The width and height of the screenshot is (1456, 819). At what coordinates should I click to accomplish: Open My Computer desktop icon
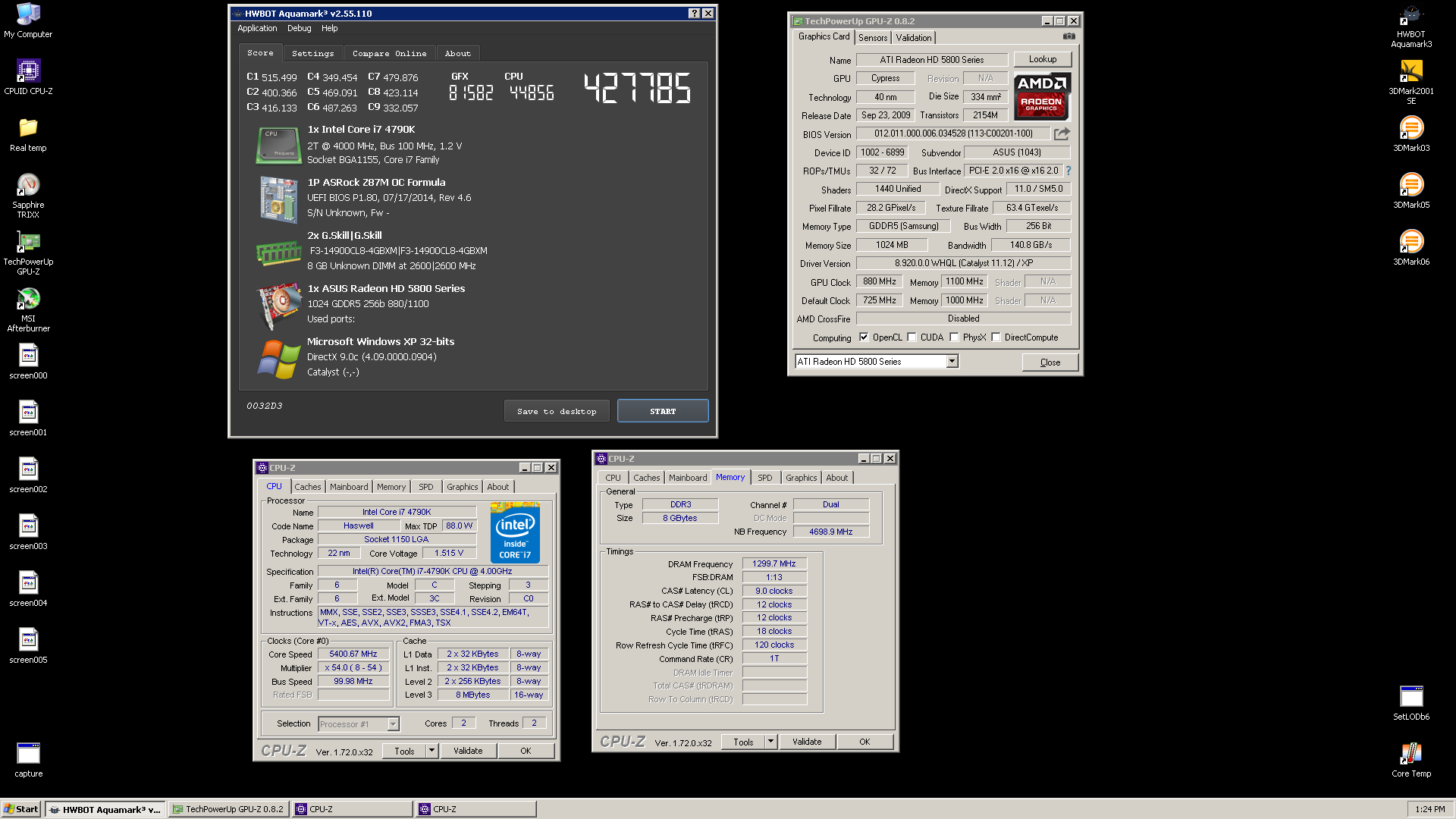click(28, 20)
